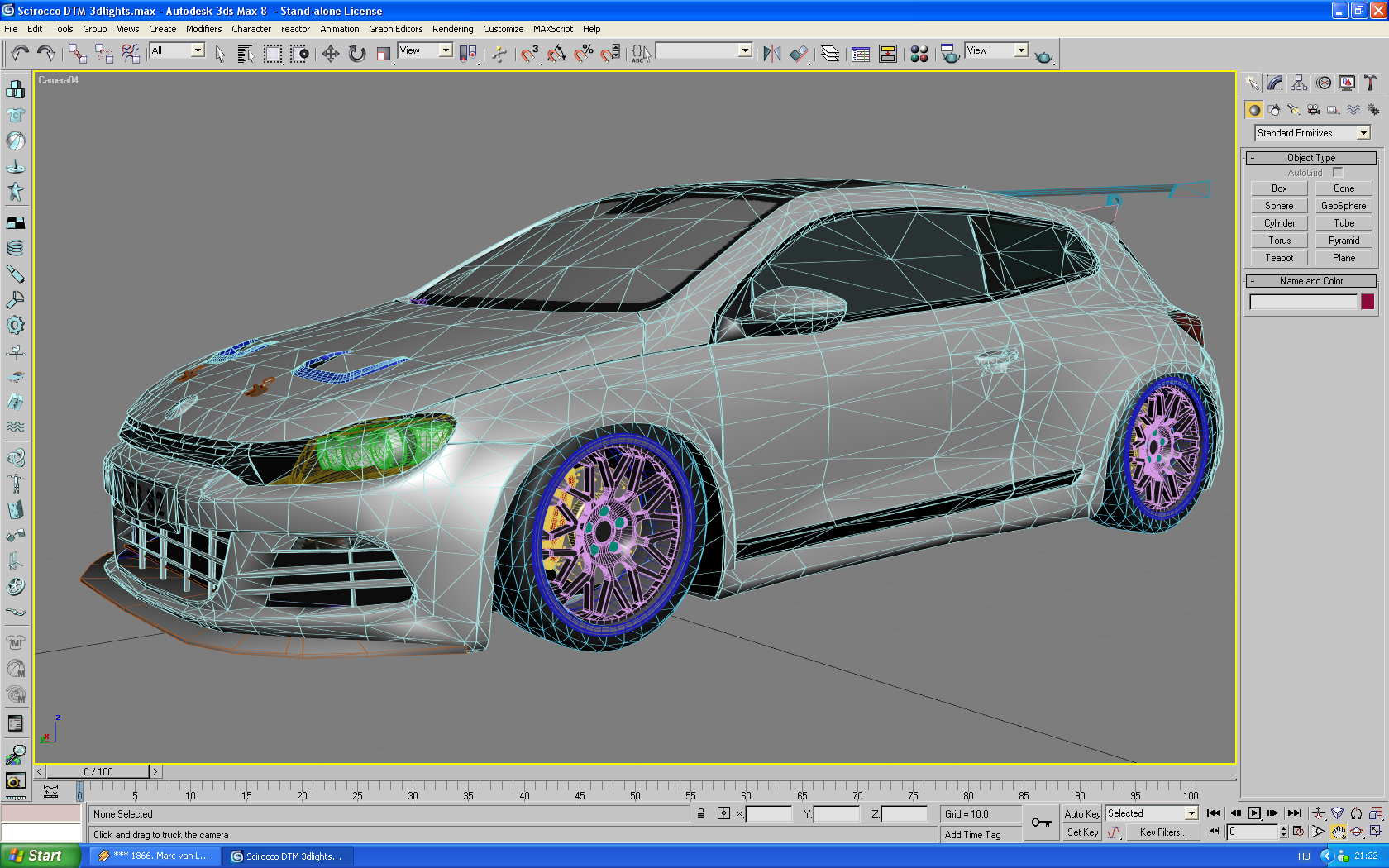Toggle Angle Snap
The height and width of the screenshot is (868, 1389).
556,54
